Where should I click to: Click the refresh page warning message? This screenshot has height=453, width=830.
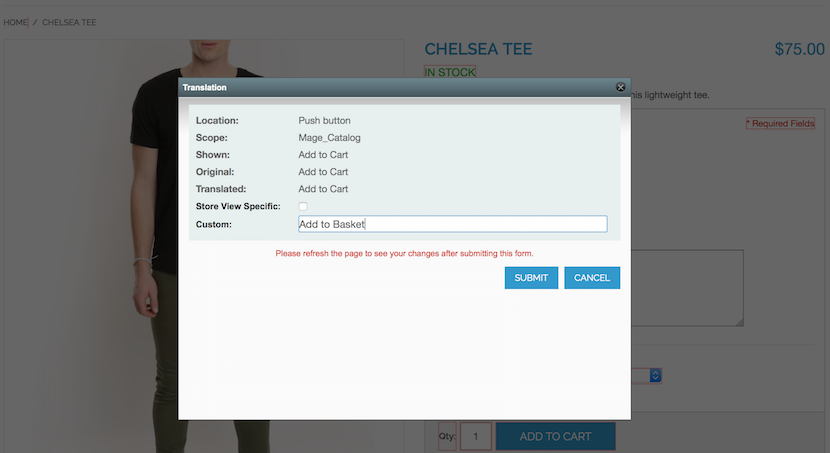pyautogui.click(x=404, y=253)
